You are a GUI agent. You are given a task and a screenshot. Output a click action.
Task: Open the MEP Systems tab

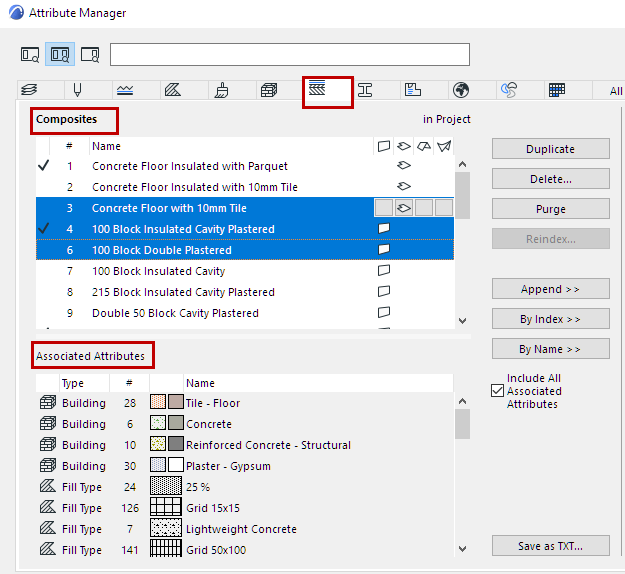click(509, 90)
